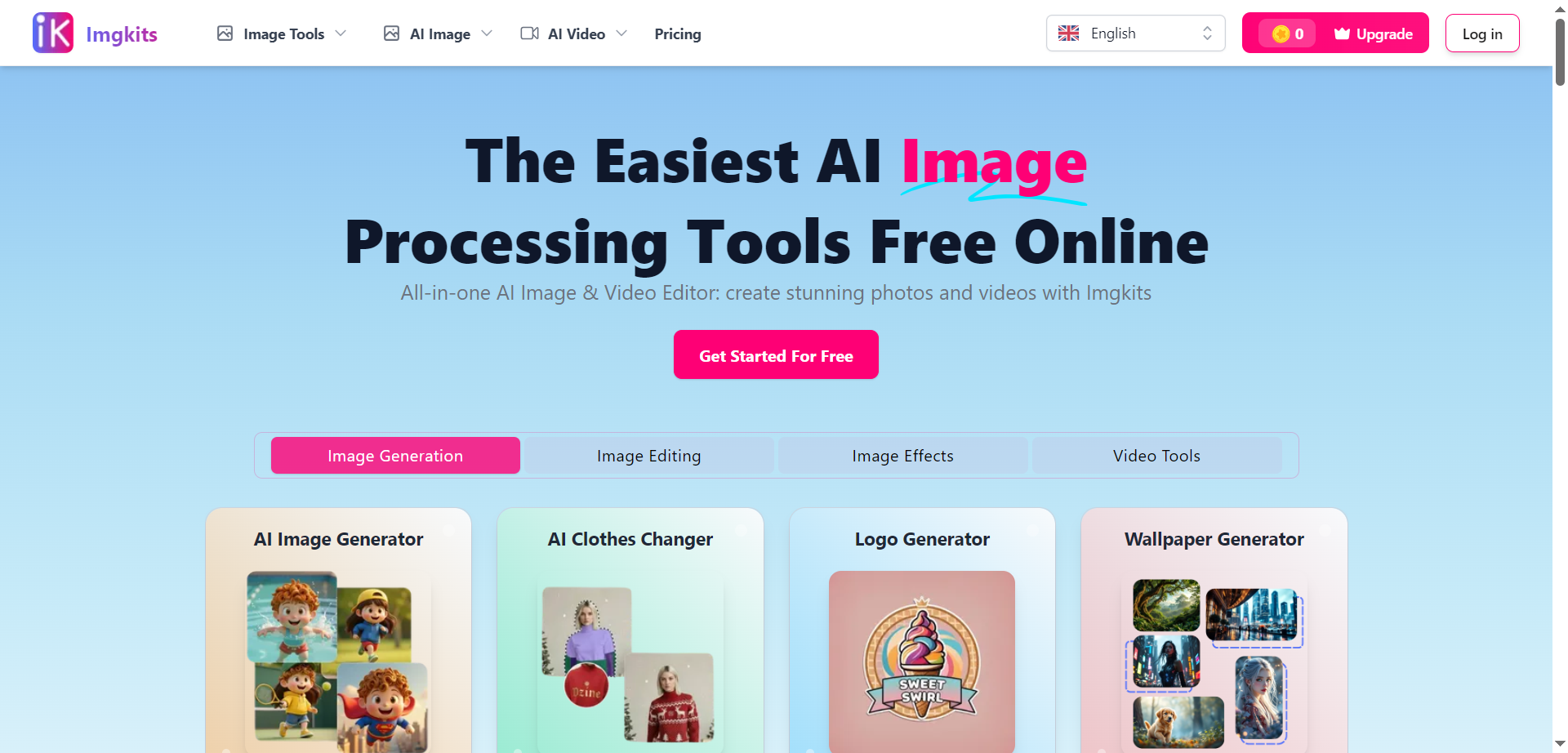Image resolution: width=1568 pixels, height=753 pixels.
Task: Click the video camera icon beside AI Video
Action: click(x=529, y=33)
